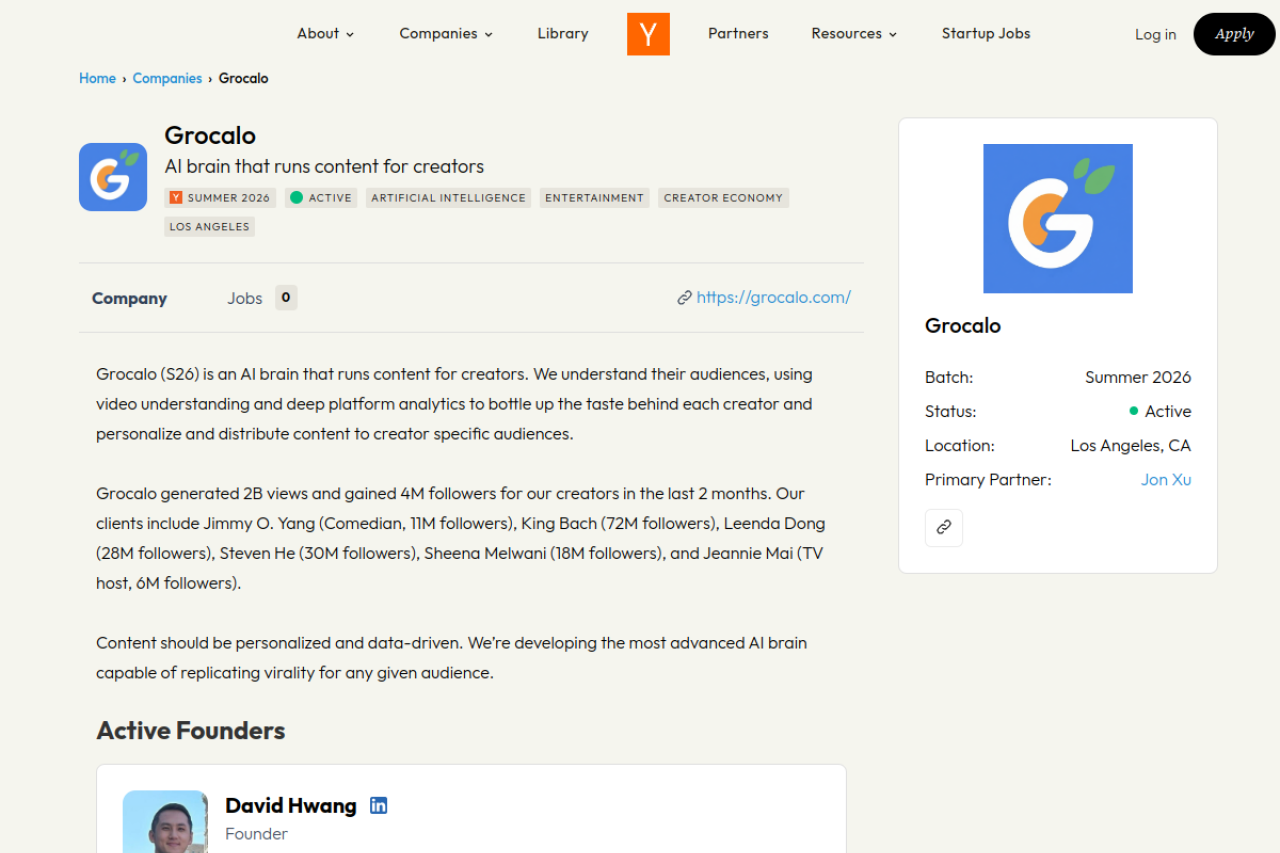
Task: Click the David Hwang founder name
Action: (x=291, y=806)
